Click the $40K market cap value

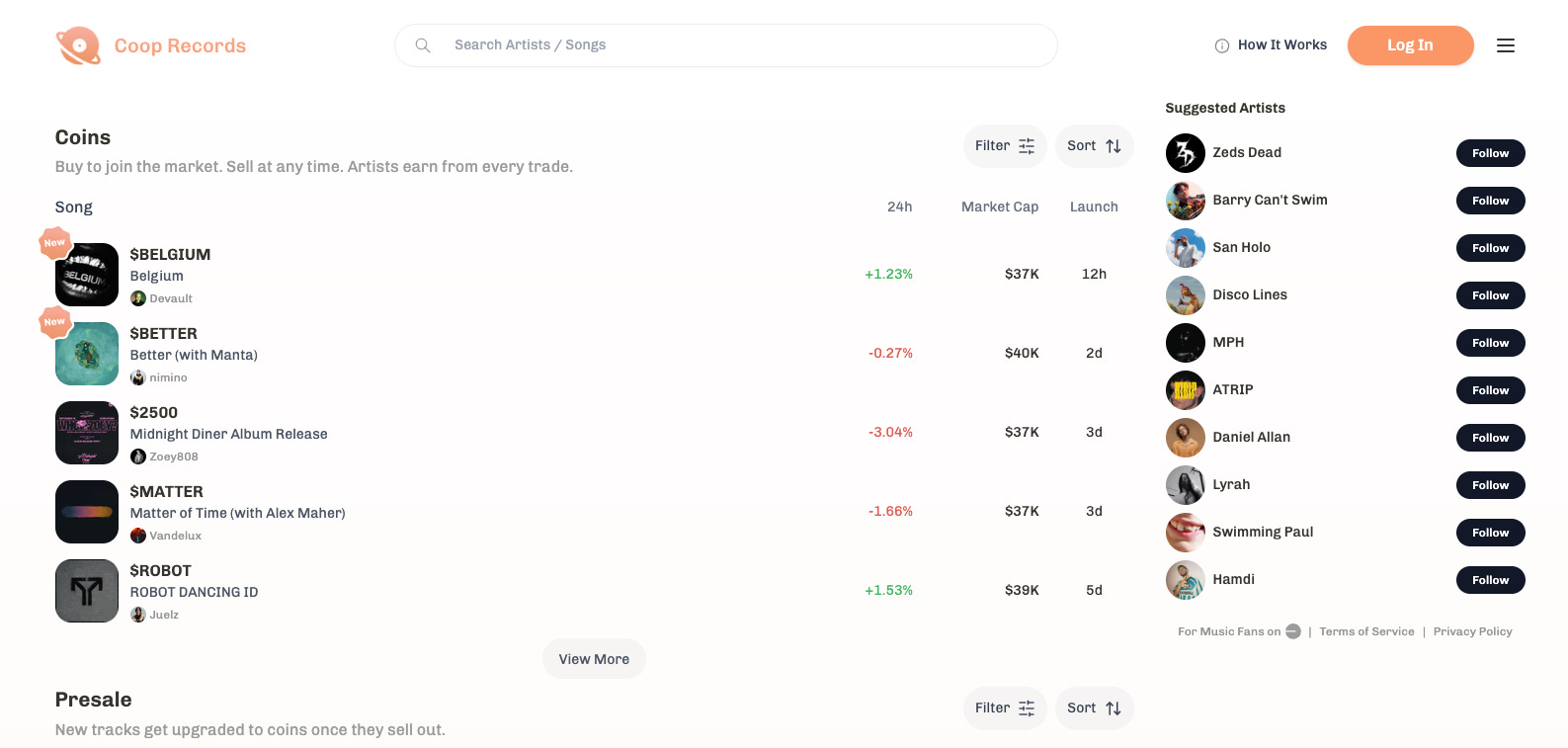[x=1022, y=353]
